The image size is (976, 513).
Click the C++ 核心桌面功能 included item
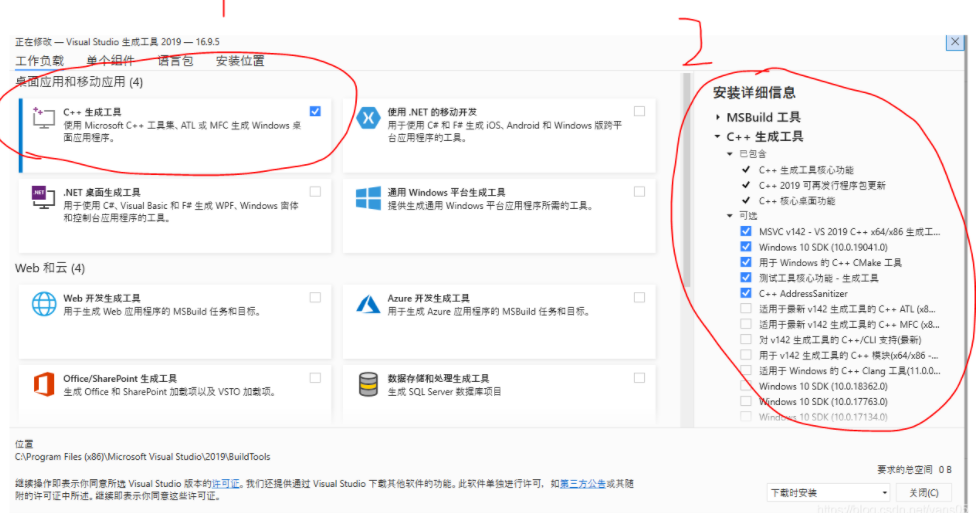point(797,201)
